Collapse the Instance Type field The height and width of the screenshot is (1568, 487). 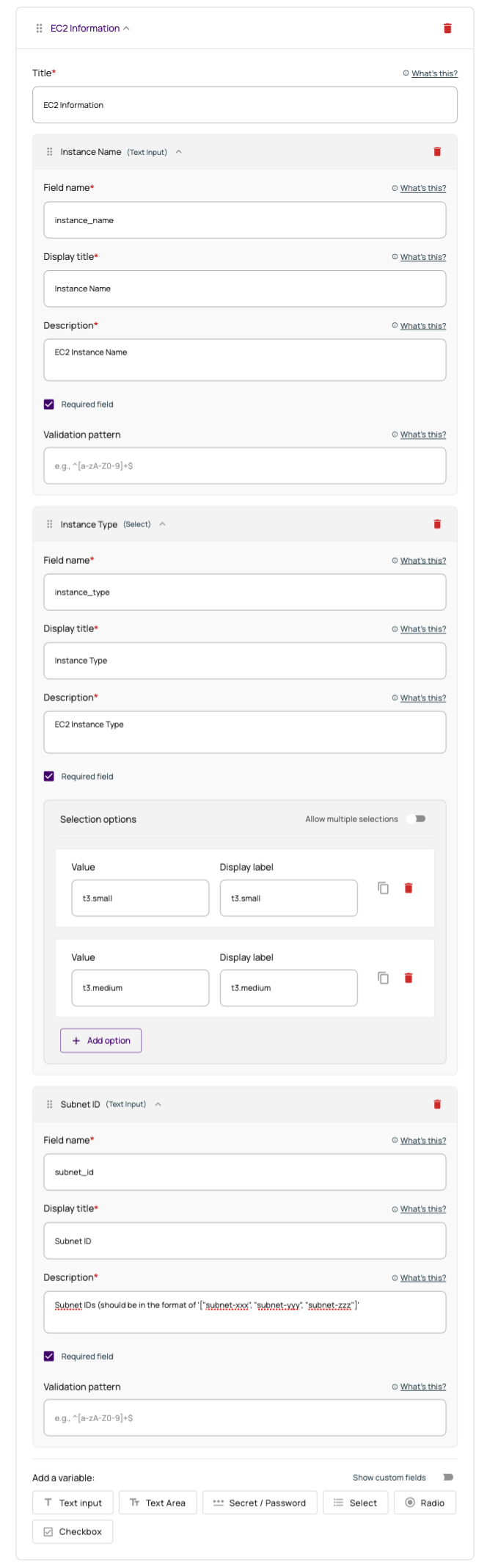pyautogui.click(x=162, y=523)
